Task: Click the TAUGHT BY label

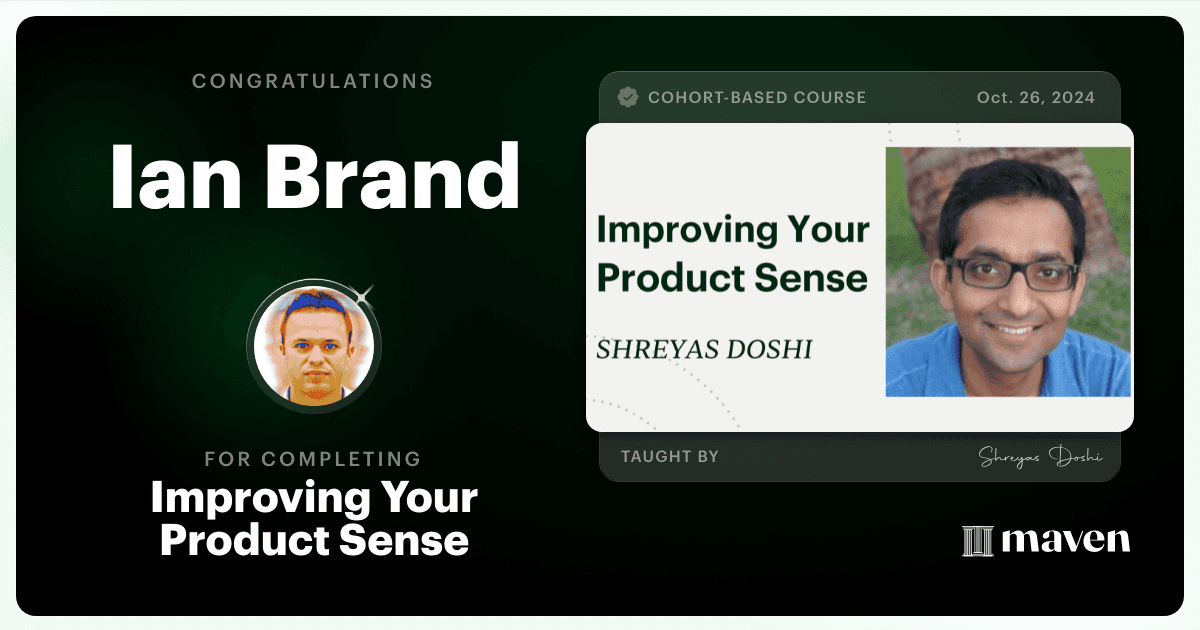Action: 670,457
